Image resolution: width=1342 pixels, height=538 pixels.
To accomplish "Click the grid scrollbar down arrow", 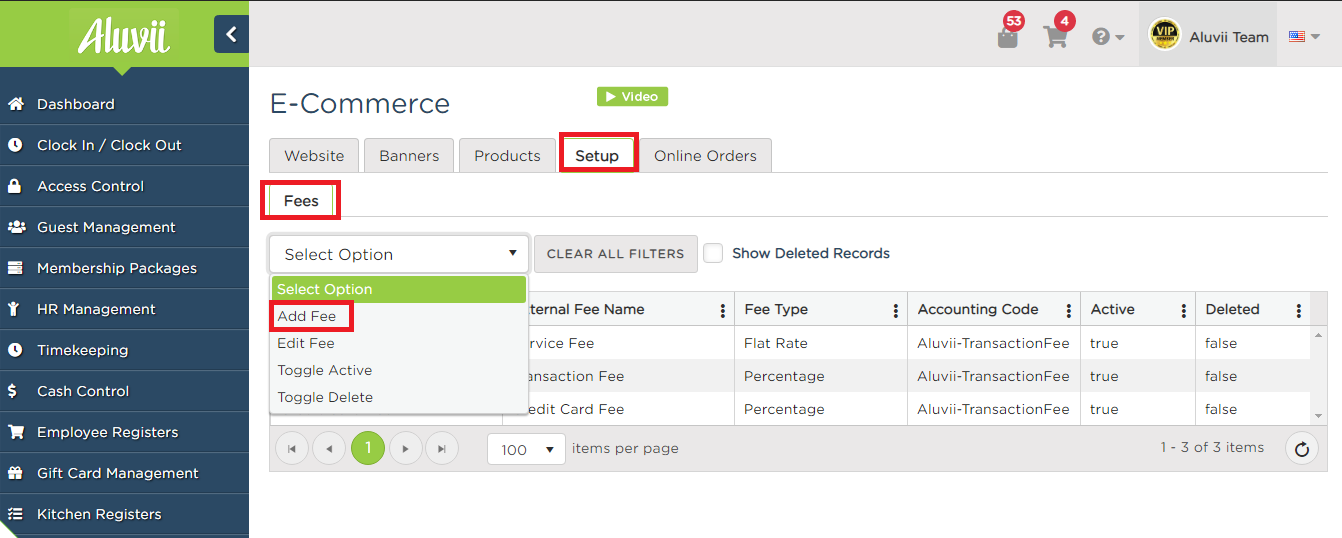I will [1319, 416].
